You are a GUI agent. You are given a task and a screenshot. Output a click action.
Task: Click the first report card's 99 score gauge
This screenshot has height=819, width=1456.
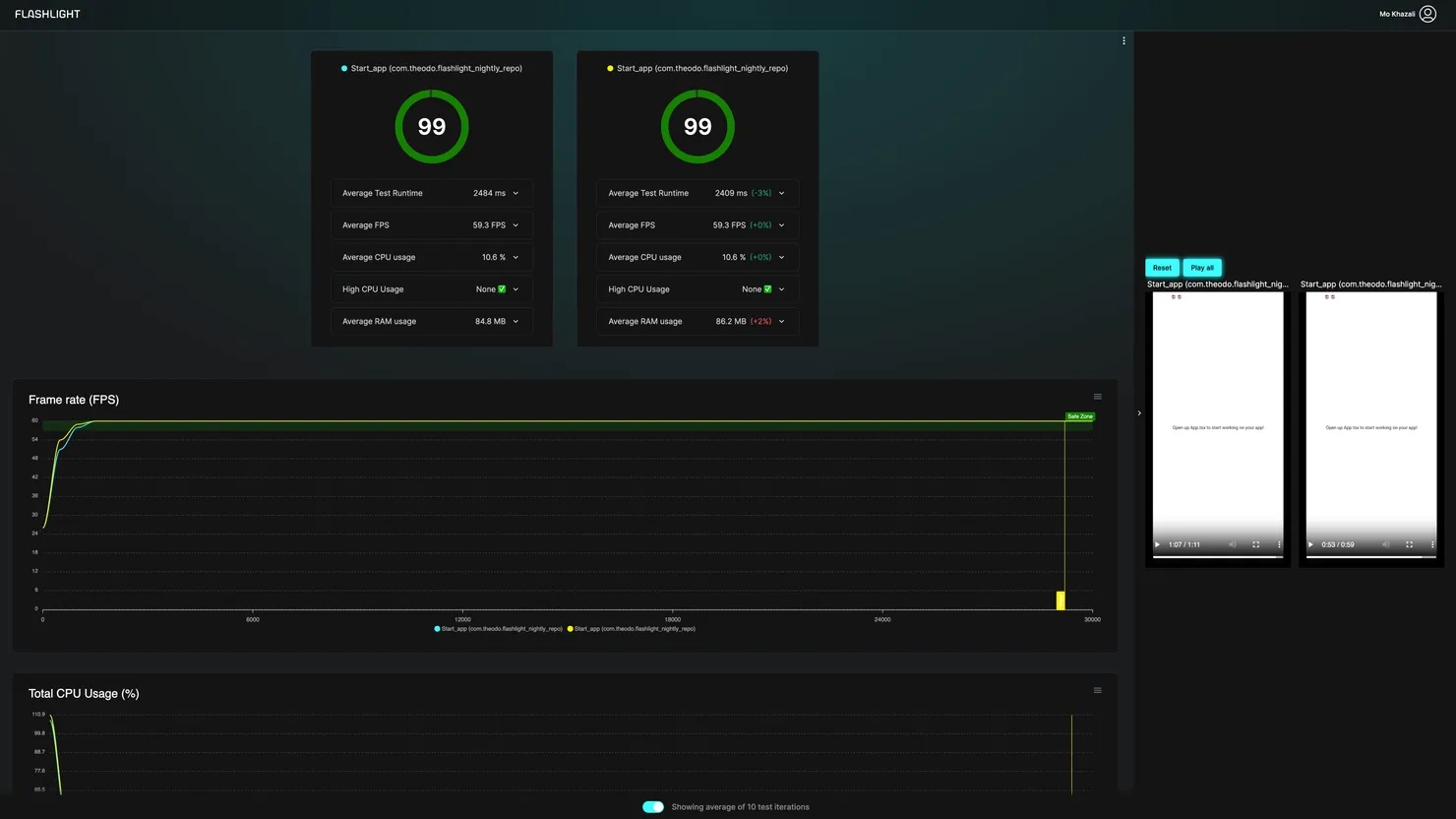[432, 127]
